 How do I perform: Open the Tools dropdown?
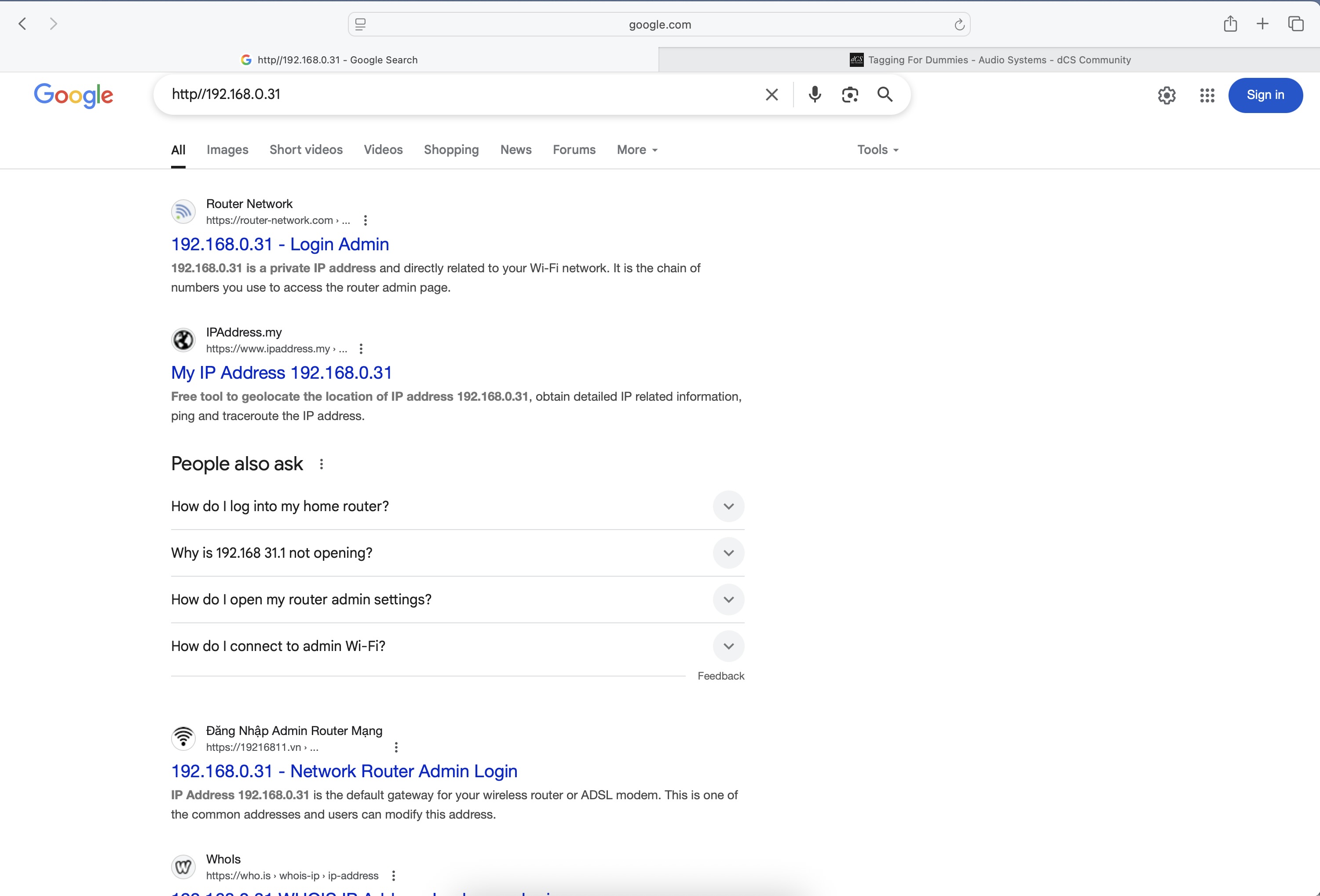878,150
